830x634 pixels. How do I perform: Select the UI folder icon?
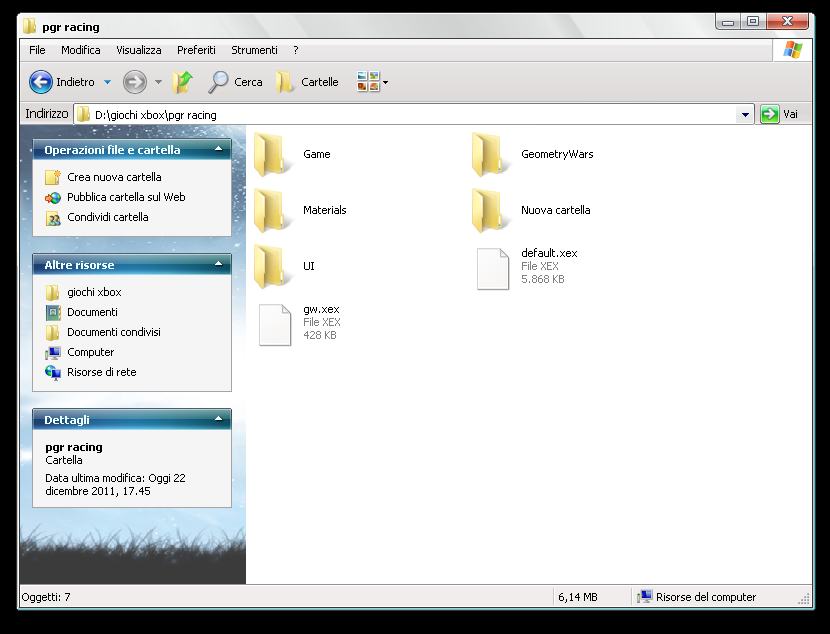[272, 266]
